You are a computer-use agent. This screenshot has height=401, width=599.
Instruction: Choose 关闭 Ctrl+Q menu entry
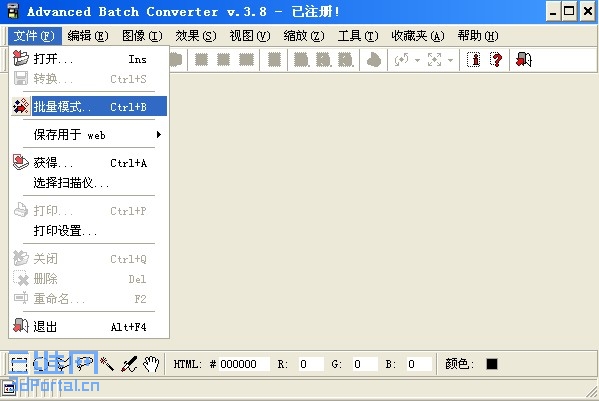[89, 259]
